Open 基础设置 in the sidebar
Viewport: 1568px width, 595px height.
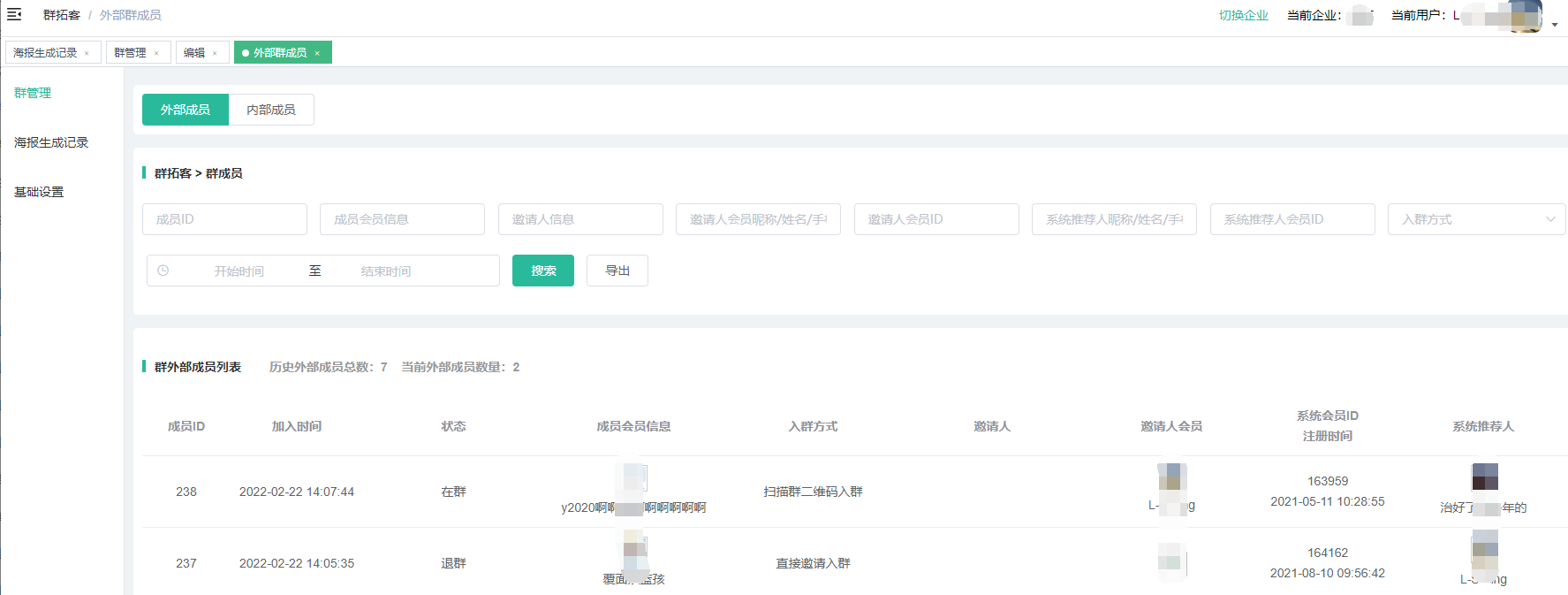[39, 192]
